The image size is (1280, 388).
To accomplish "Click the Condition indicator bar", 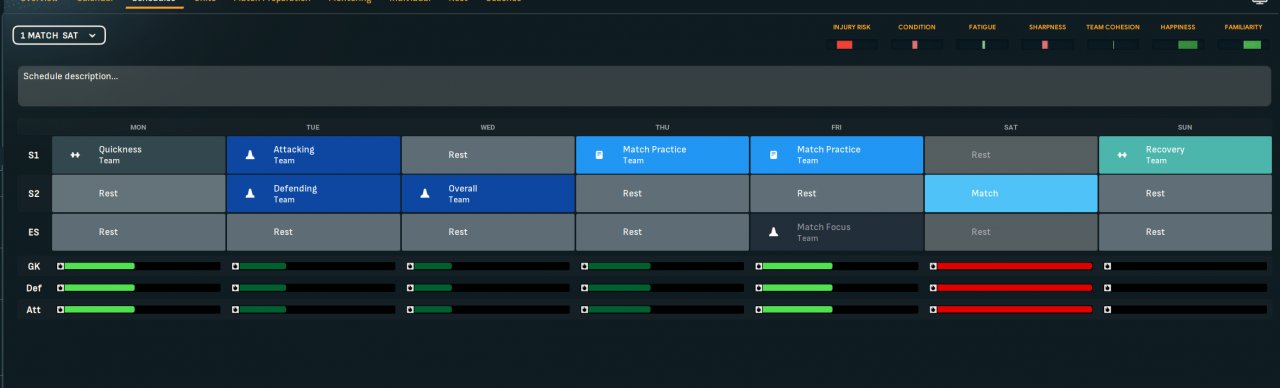I will pos(917,45).
